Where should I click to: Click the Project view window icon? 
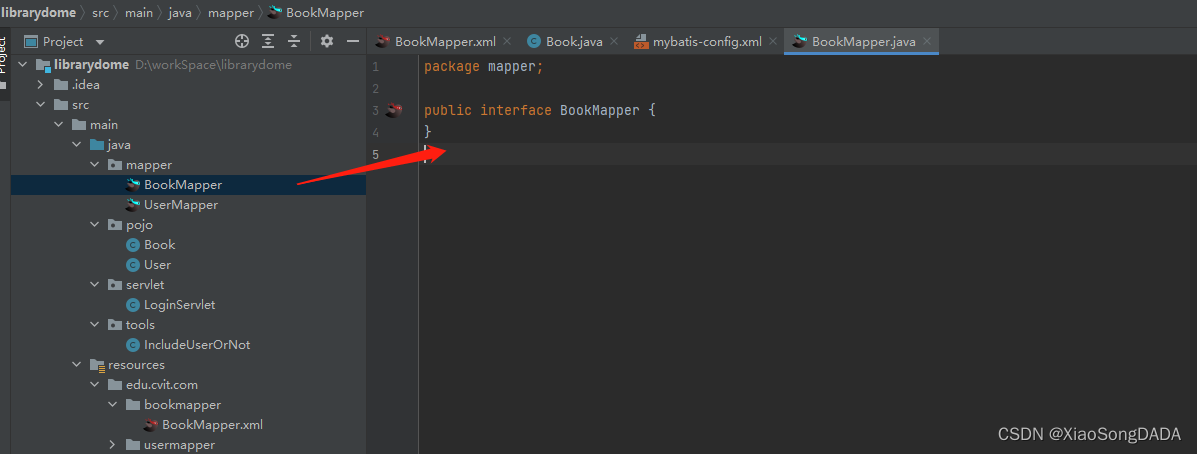pos(31,41)
